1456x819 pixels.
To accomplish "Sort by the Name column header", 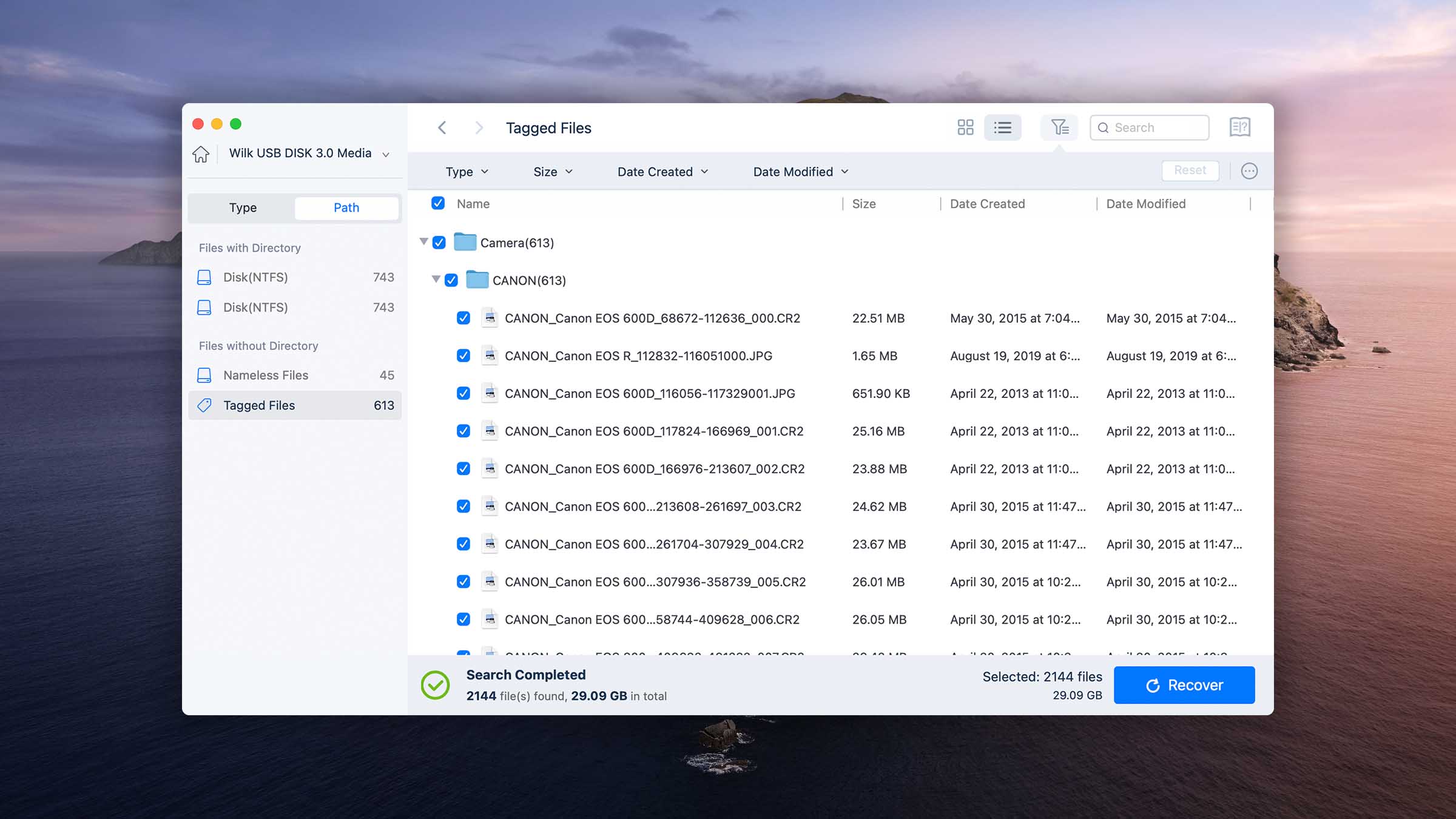I will click(x=473, y=204).
